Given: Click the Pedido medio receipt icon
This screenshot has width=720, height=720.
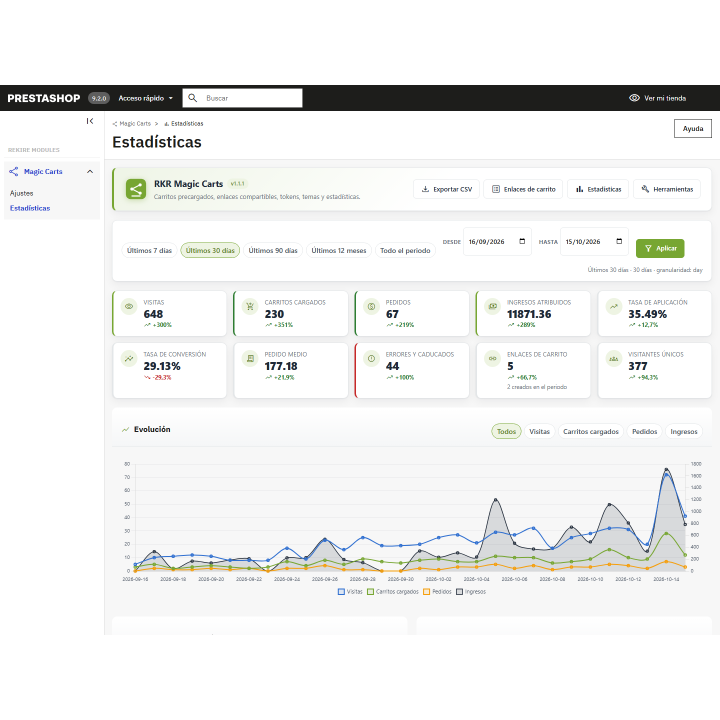Looking at the screenshot, I should point(250,359).
